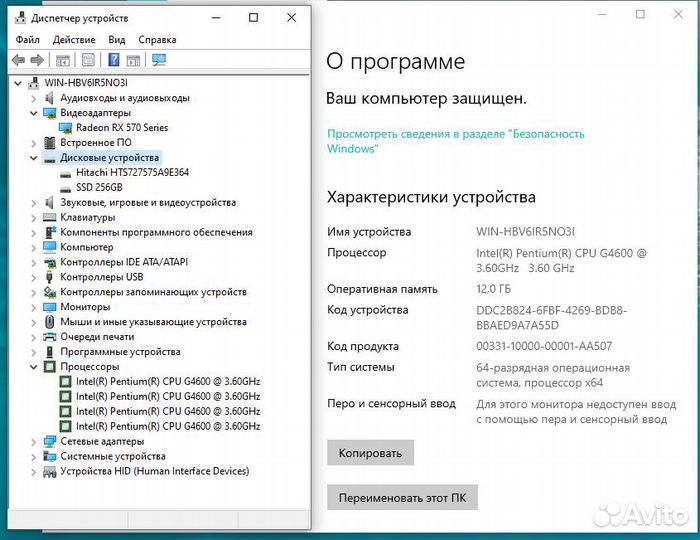
Task: Select the Hitachi HTS727575A9E364 label
Action: (x=133, y=172)
